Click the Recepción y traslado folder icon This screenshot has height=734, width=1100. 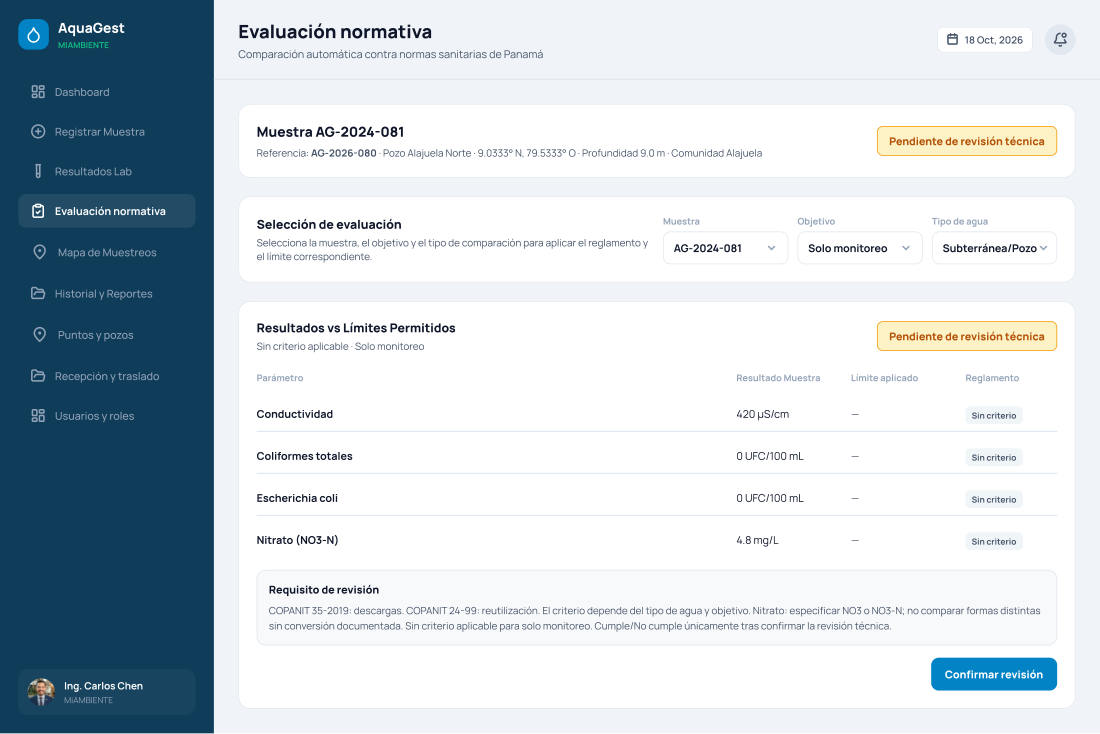pos(38,375)
